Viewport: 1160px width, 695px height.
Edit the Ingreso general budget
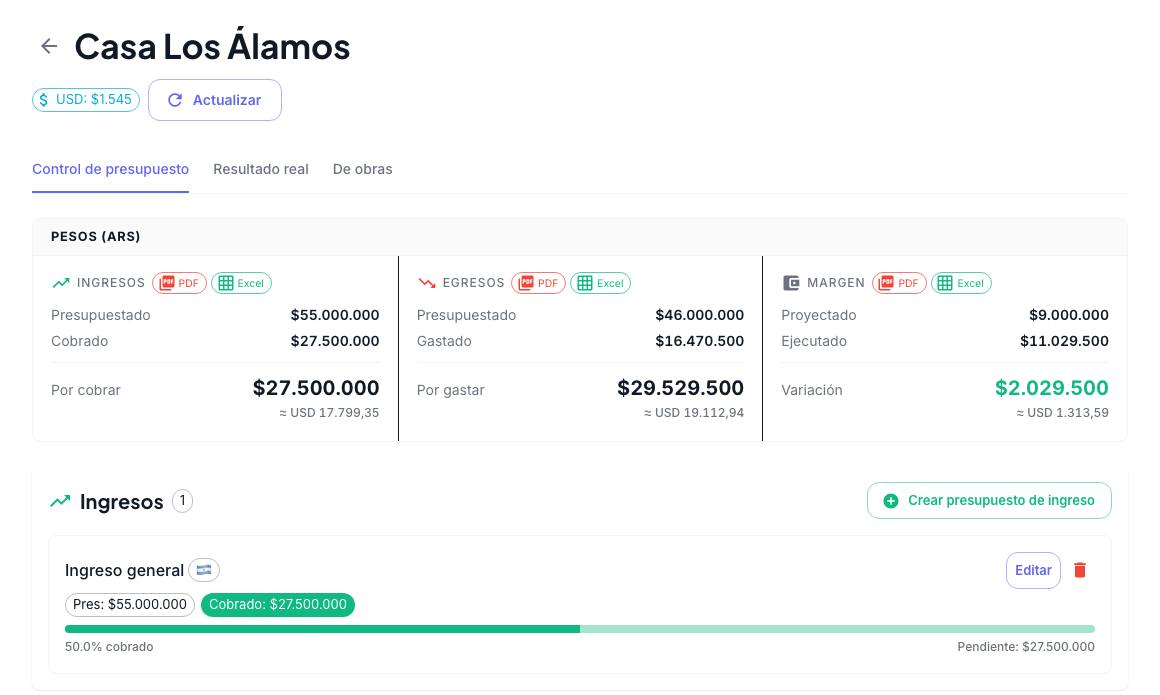(1033, 571)
